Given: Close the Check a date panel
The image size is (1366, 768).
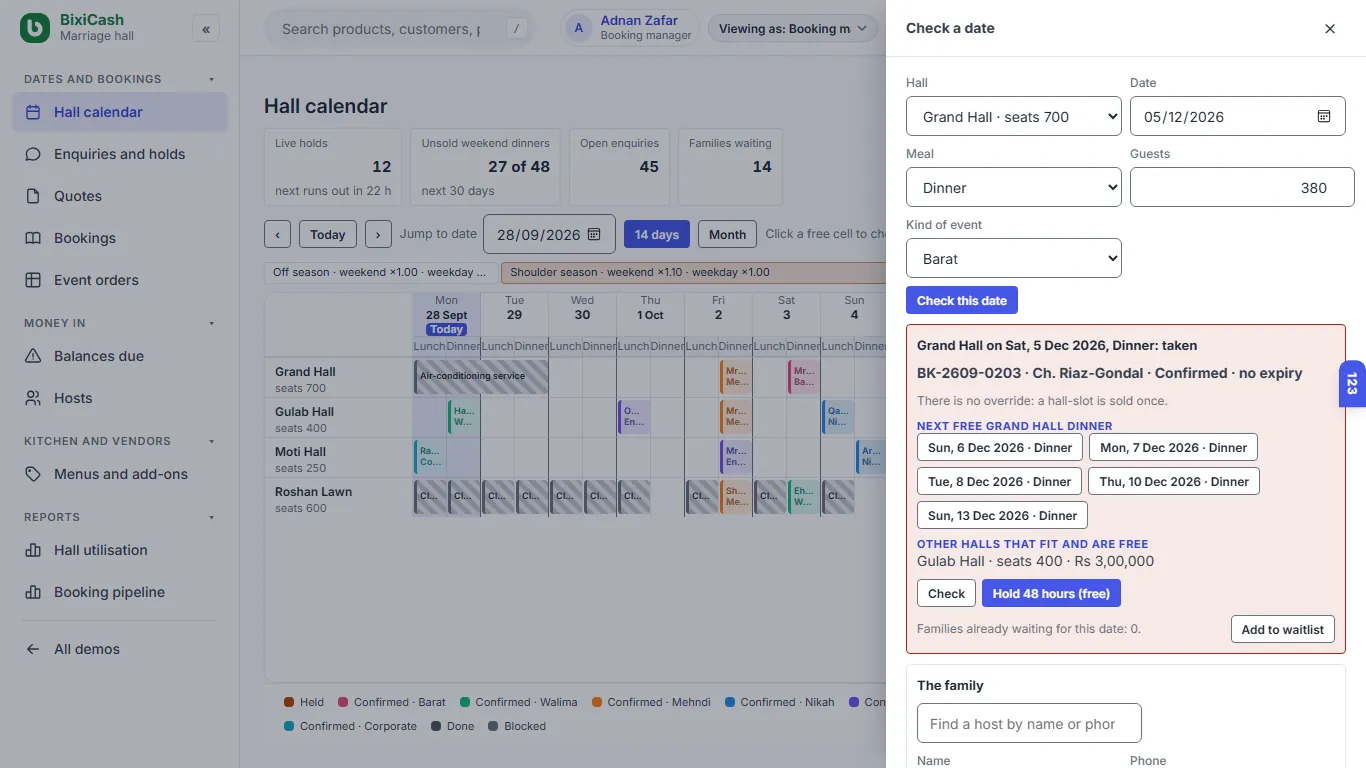Looking at the screenshot, I should pos(1330,29).
